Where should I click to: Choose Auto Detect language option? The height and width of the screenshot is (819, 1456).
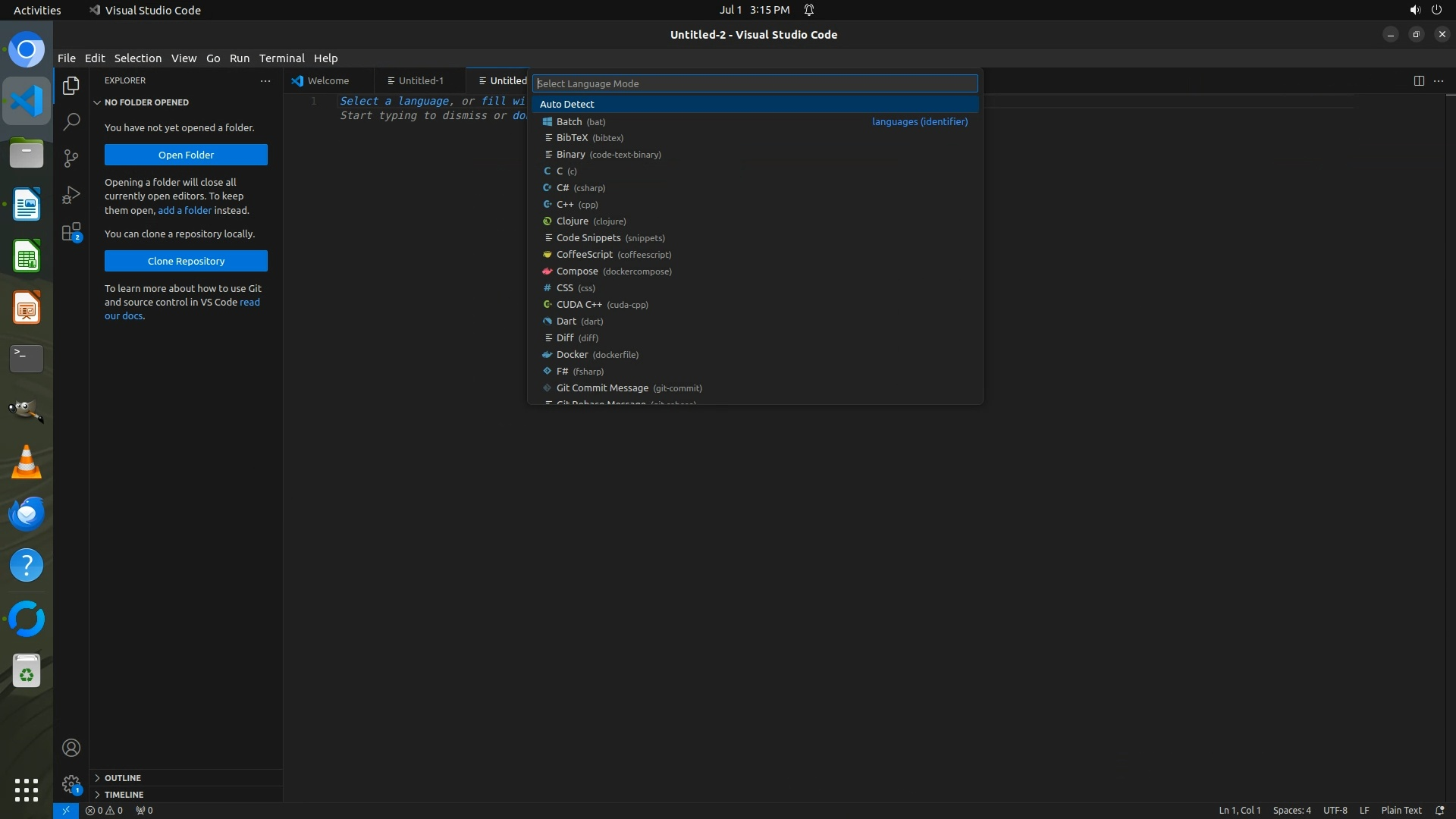tap(567, 104)
